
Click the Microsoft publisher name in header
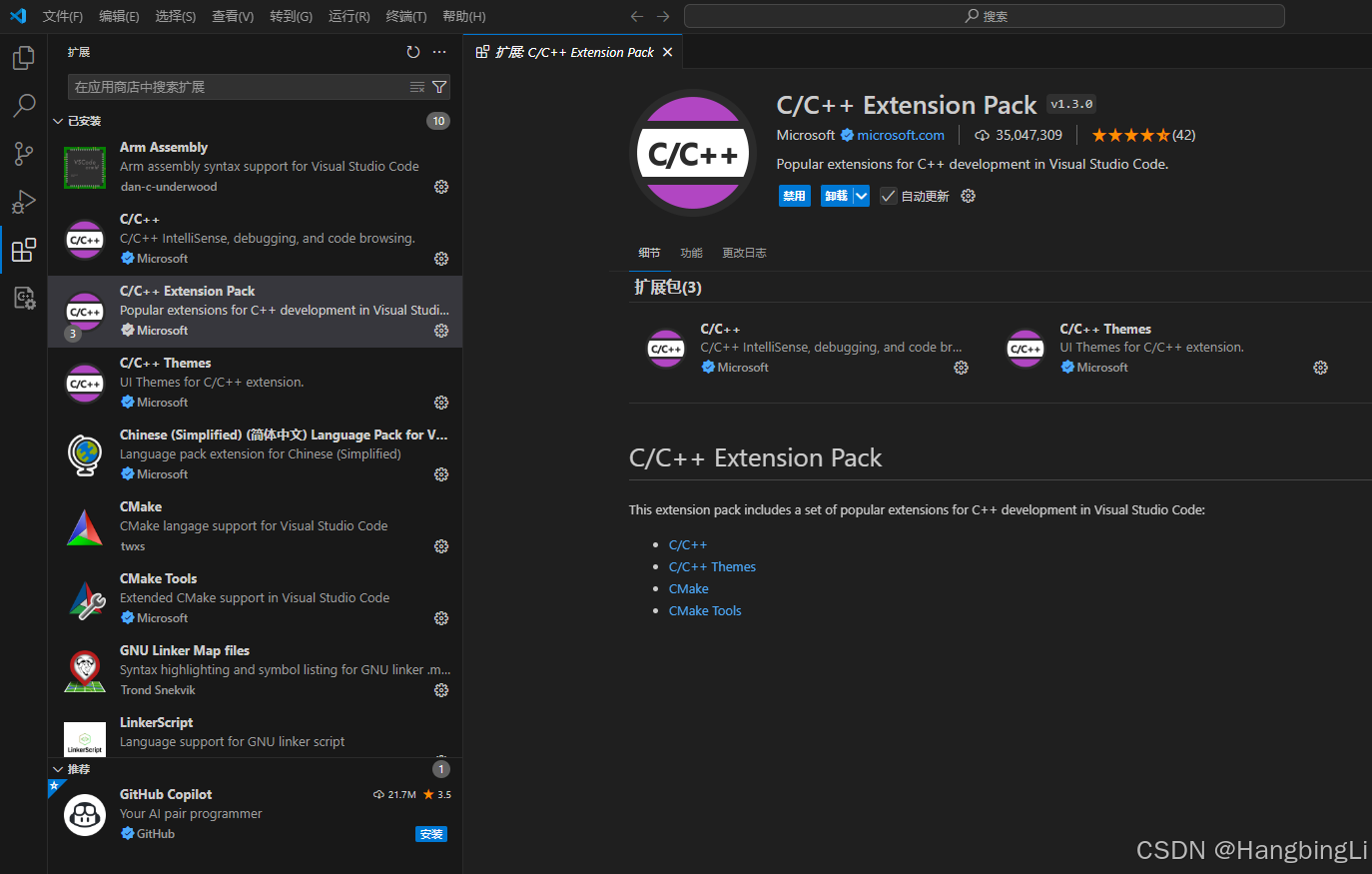tap(806, 135)
